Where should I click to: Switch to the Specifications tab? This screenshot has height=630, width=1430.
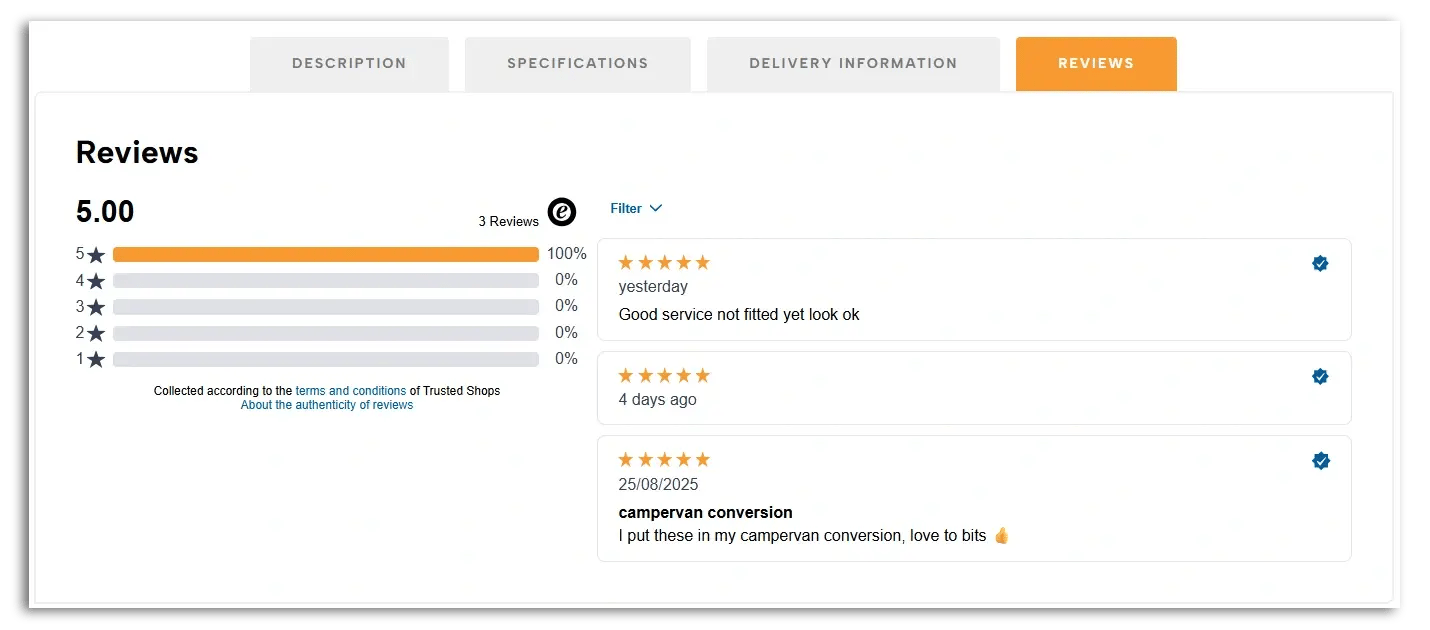pos(577,63)
